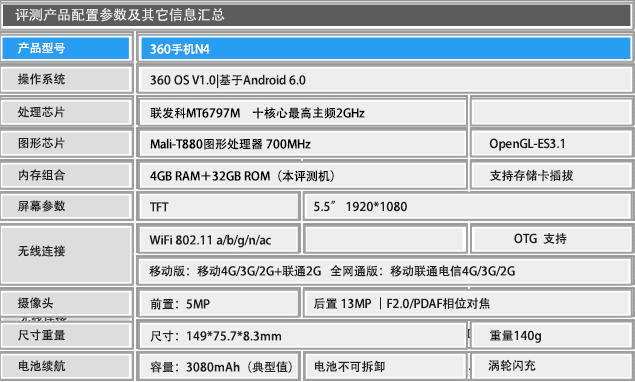Viewport: 635px width, 382px height.
Task: Select the Mali-T880 graphics processor cell
Action: pos(303,143)
